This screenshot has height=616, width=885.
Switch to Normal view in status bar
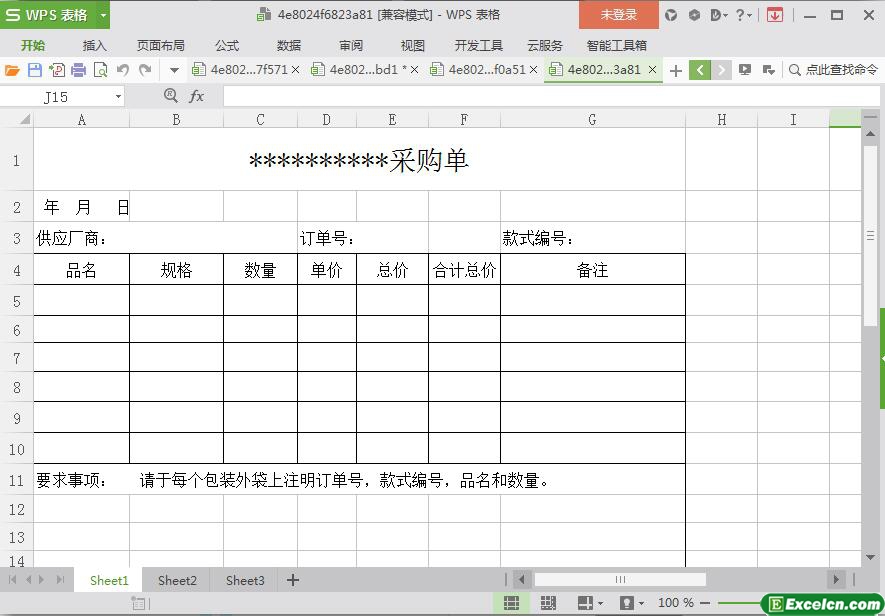tap(511, 603)
